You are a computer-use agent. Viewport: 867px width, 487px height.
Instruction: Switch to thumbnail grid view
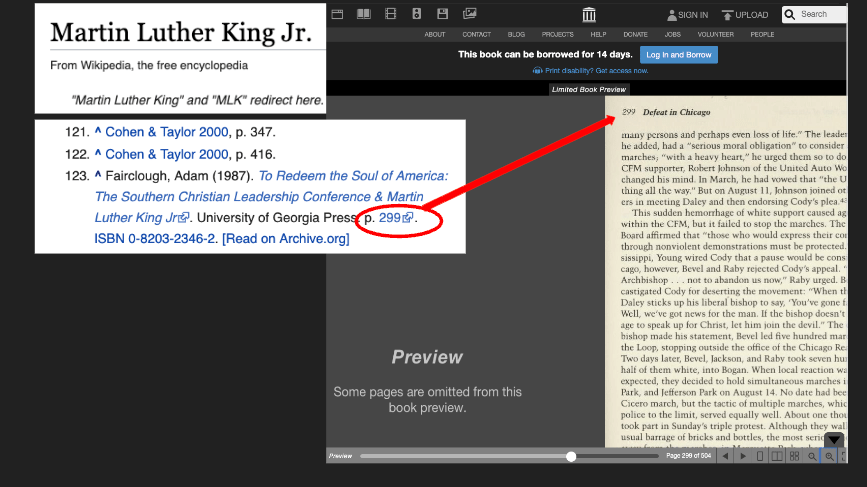coord(795,456)
